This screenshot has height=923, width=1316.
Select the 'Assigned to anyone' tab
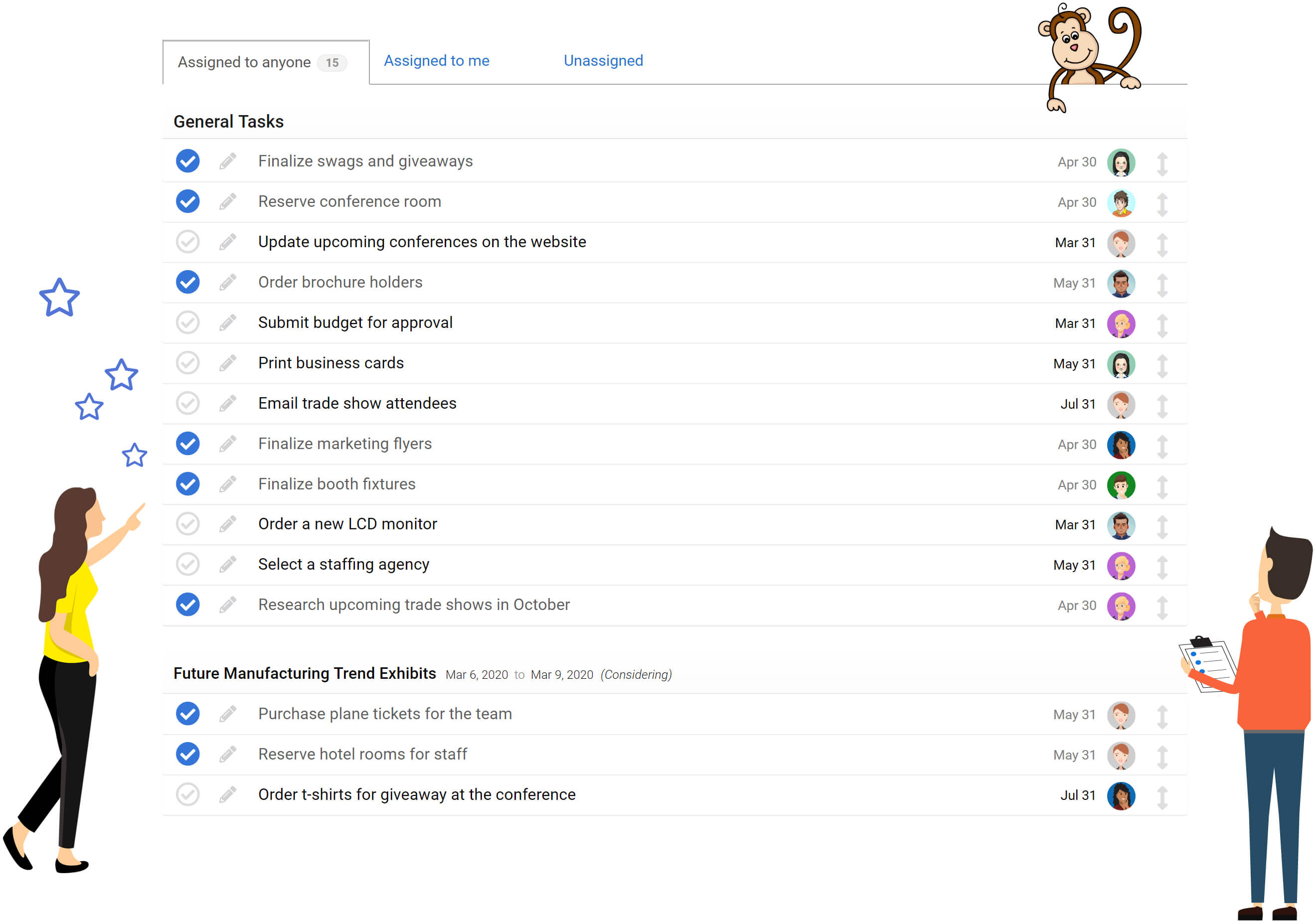[x=266, y=62]
